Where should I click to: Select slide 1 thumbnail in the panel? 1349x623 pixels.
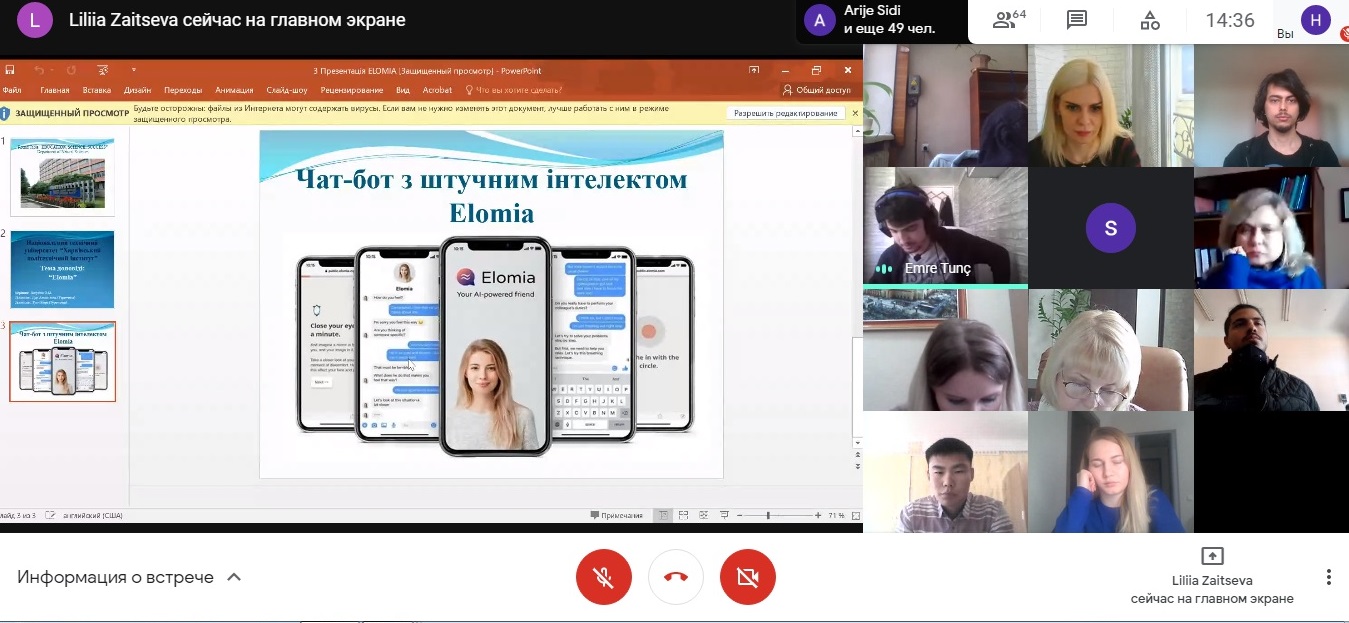click(x=62, y=176)
